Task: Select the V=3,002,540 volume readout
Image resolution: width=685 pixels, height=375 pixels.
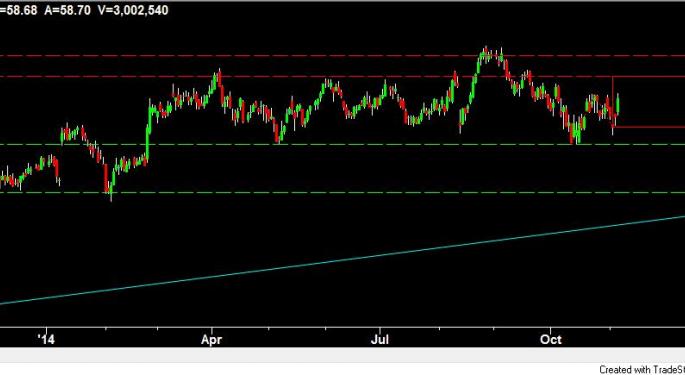Action: pyautogui.click(x=133, y=10)
